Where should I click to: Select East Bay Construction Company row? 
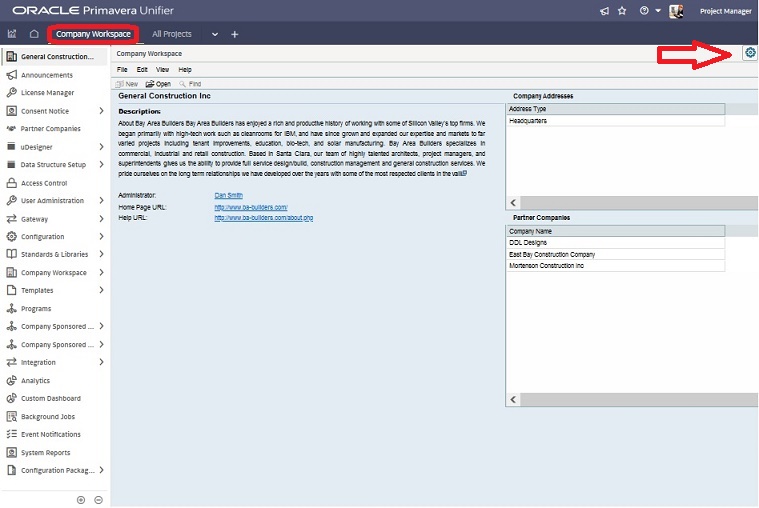(x=616, y=254)
